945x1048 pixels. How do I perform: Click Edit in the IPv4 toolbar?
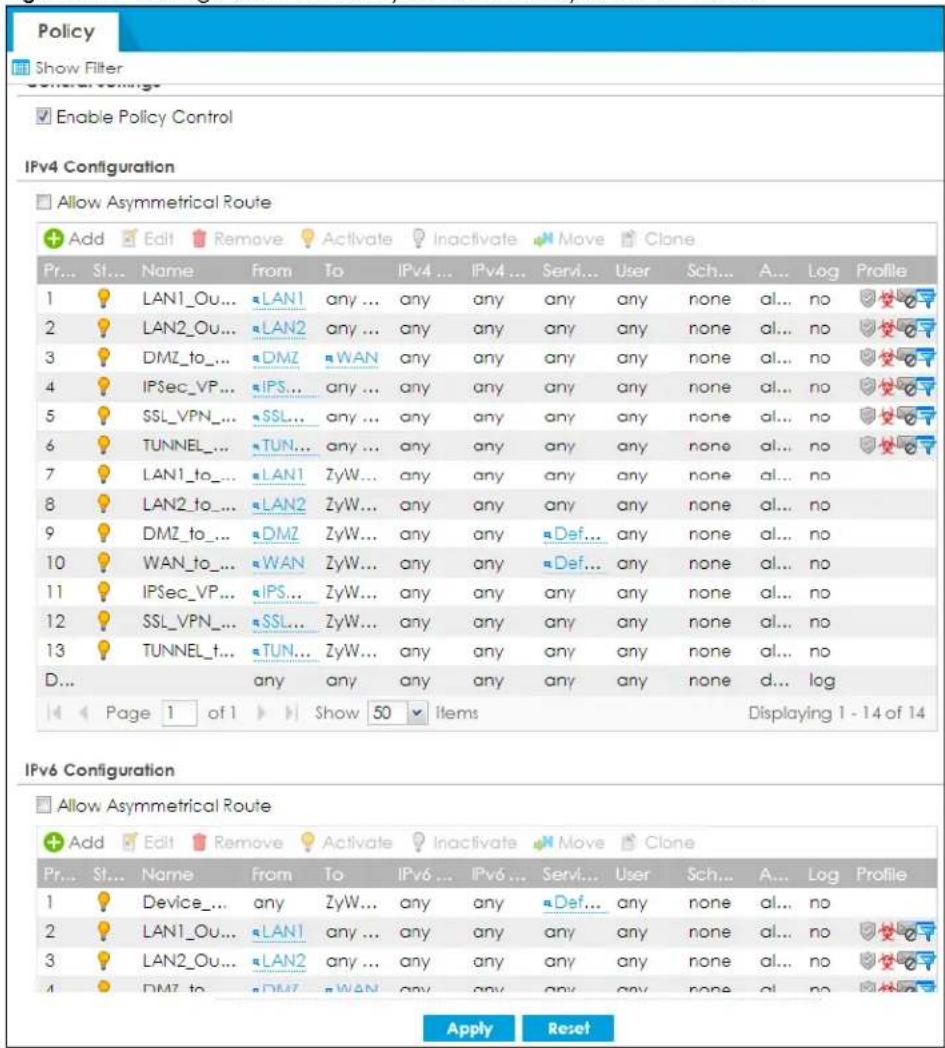click(x=148, y=239)
